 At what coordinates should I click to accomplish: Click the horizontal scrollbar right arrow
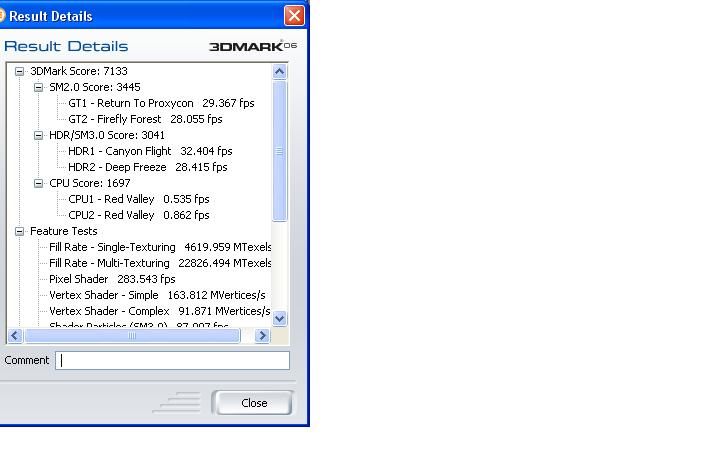pos(262,336)
